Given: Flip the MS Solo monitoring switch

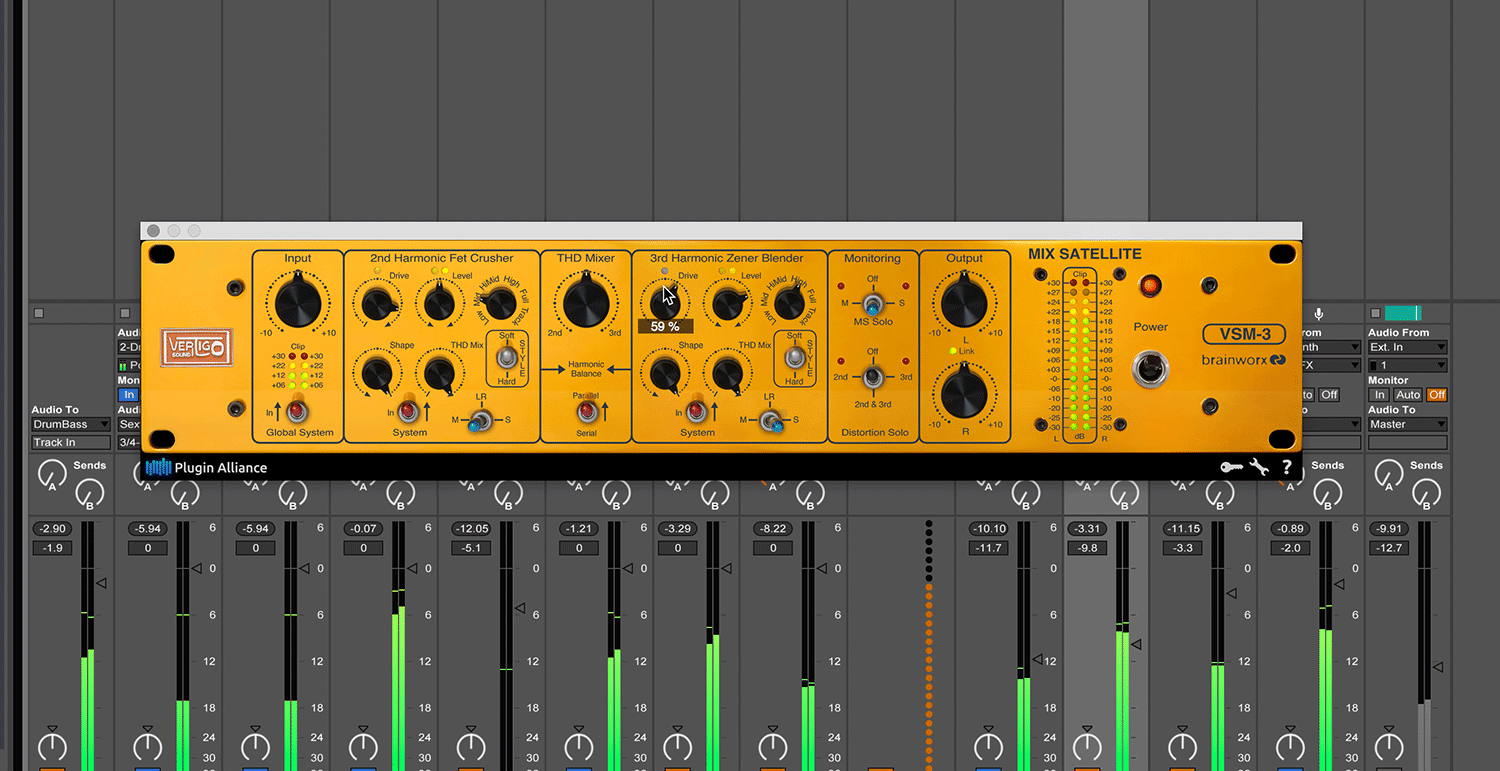Looking at the screenshot, I should point(873,304).
